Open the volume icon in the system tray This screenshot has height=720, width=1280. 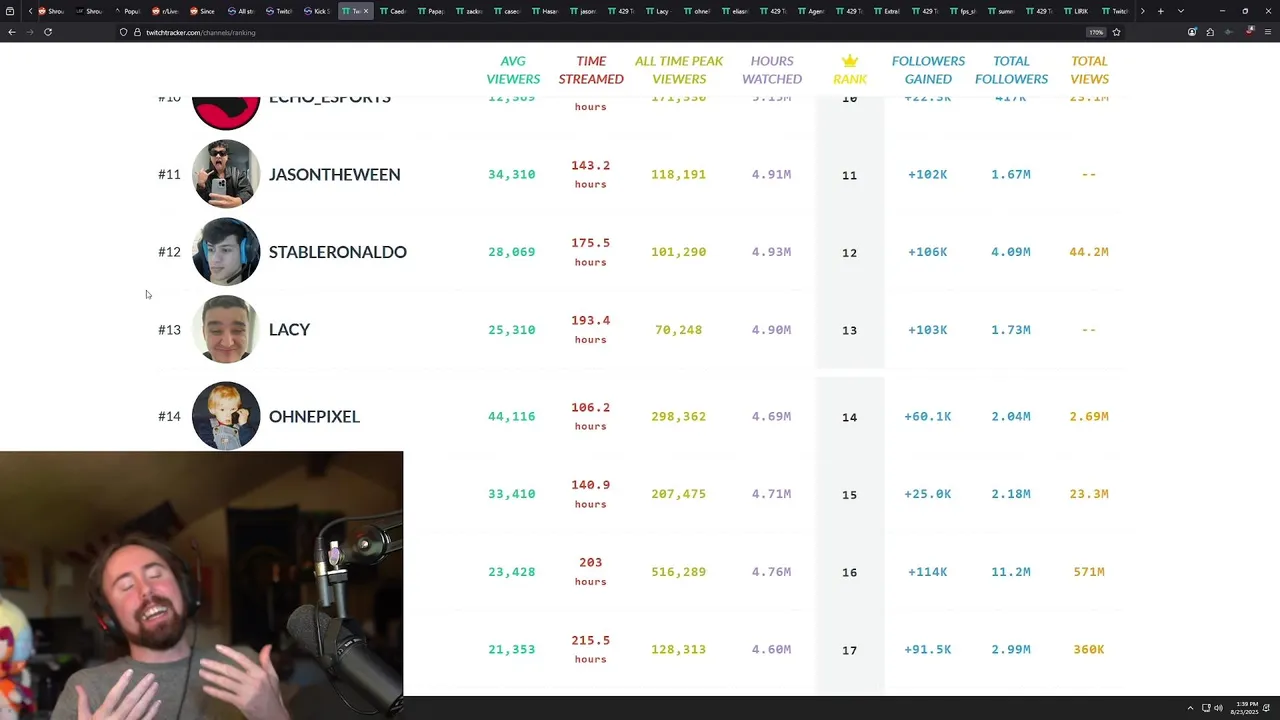(1218, 708)
